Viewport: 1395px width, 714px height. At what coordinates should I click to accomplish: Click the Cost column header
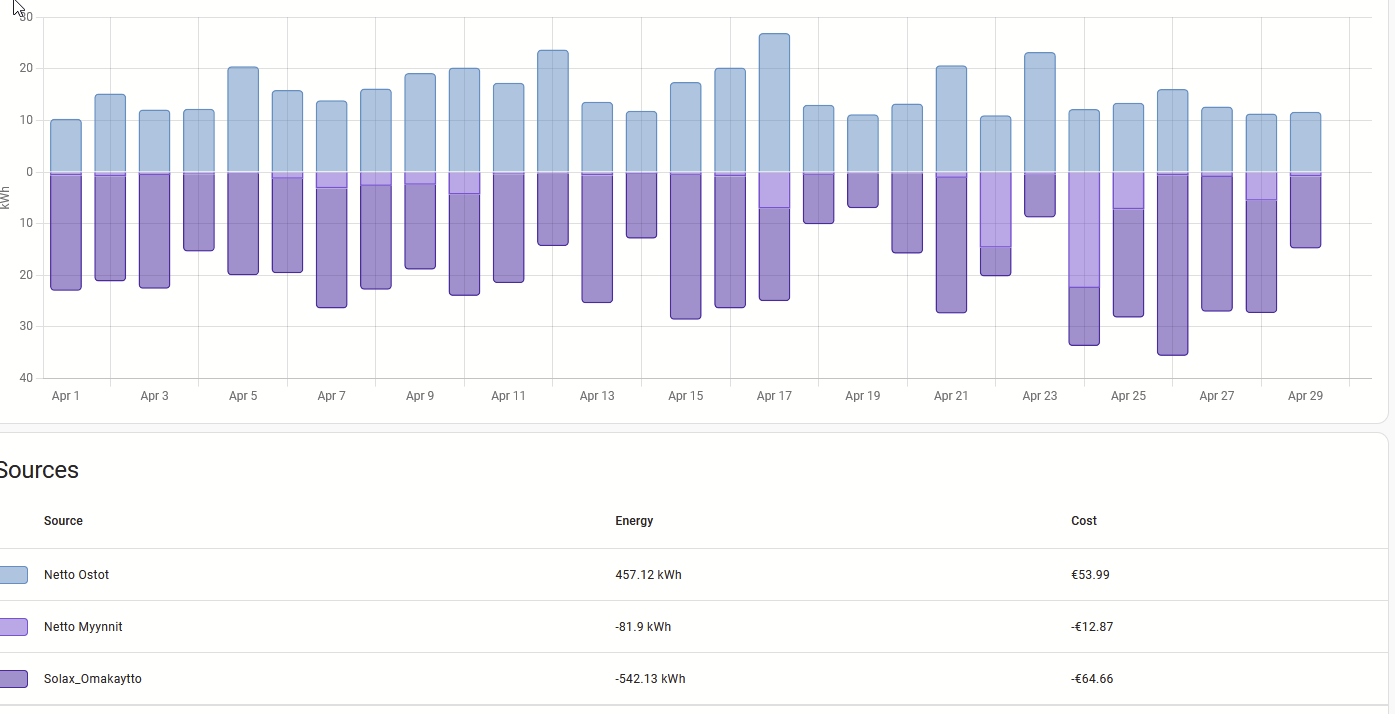click(1084, 521)
